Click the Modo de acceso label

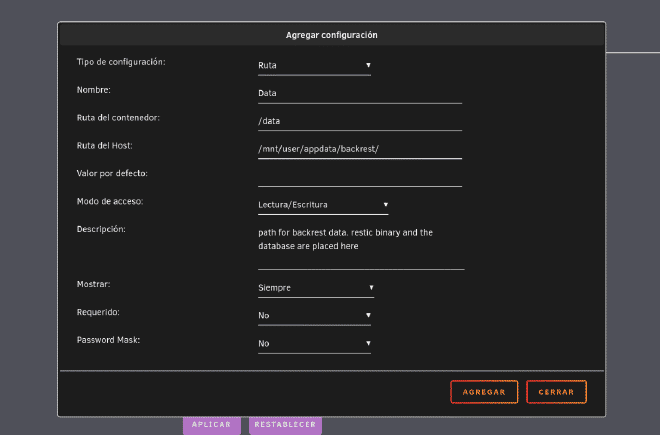[110, 201]
